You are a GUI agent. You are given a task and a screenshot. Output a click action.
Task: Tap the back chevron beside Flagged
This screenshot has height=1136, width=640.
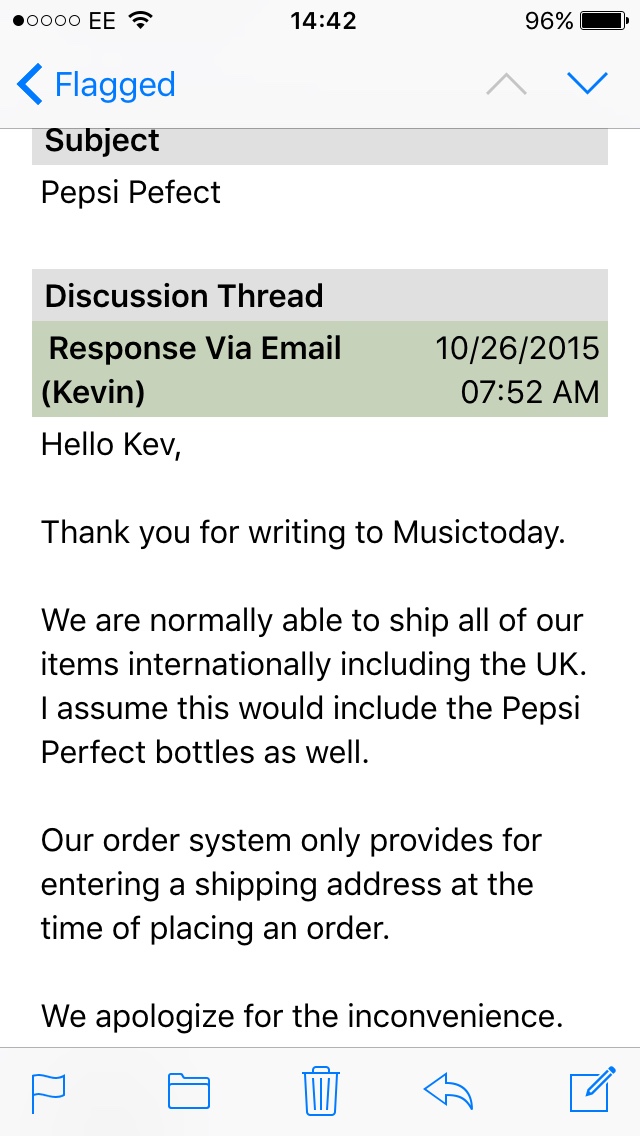pos(30,84)
